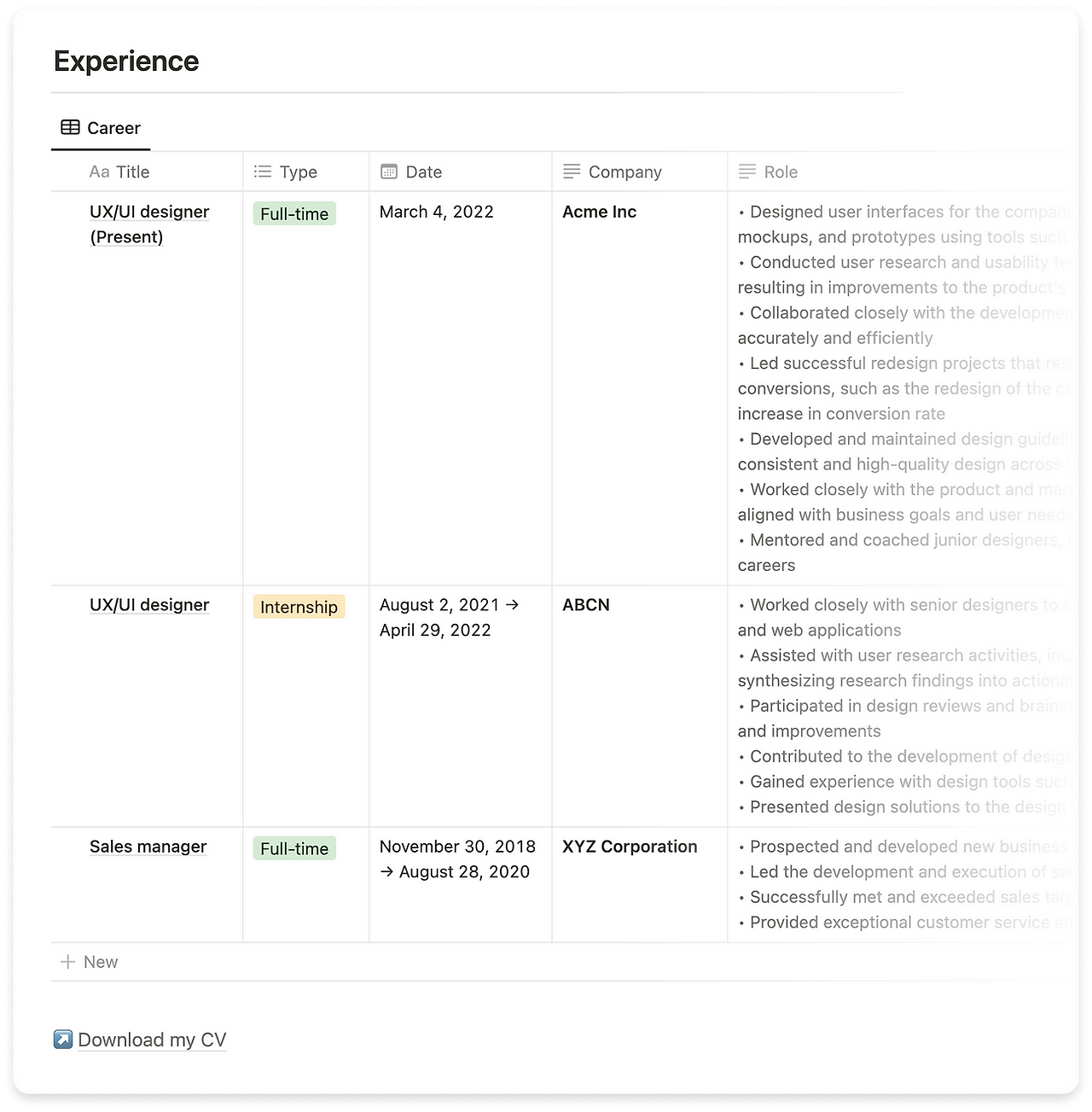The width and height of the screenshot is (1092, 1112).
Task: Switch to the Career tab view
Action: (x=101, y=128)
